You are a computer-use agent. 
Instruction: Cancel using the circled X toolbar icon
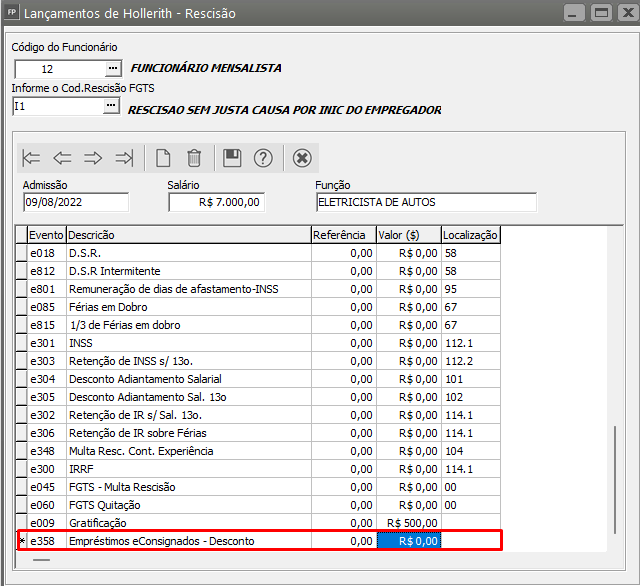coord(302,158)
